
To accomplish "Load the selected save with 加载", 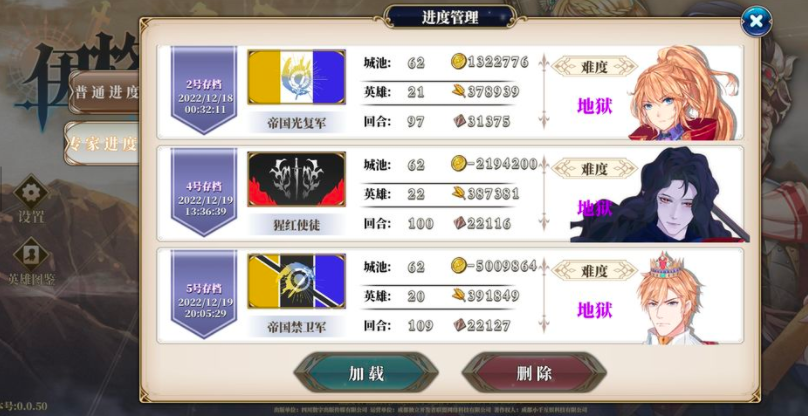I will 366,373.
